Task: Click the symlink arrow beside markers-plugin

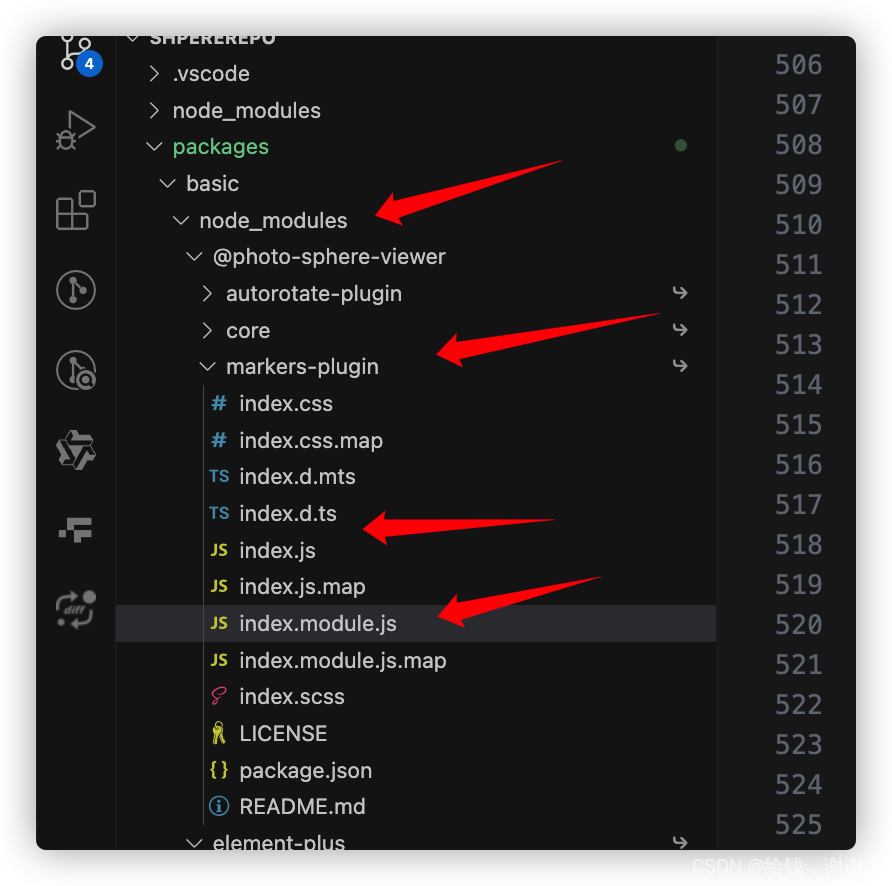Action: pos(680,366)
